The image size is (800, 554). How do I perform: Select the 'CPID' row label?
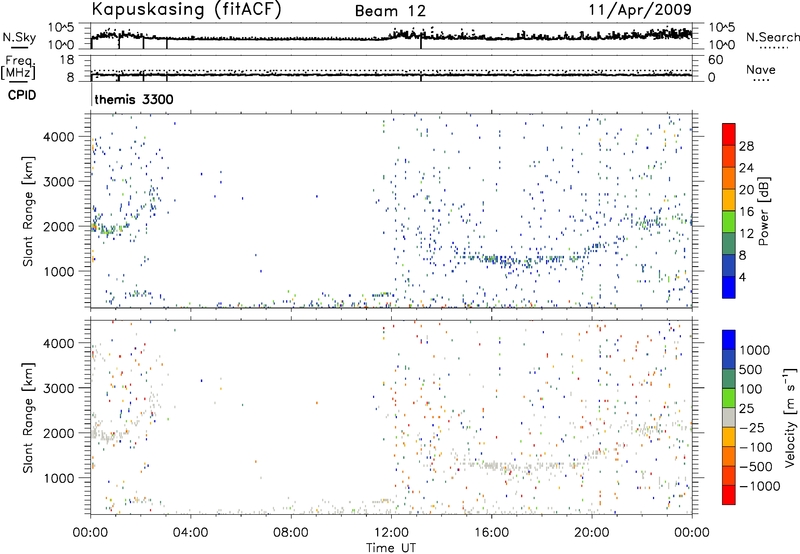tap(22, 95)
